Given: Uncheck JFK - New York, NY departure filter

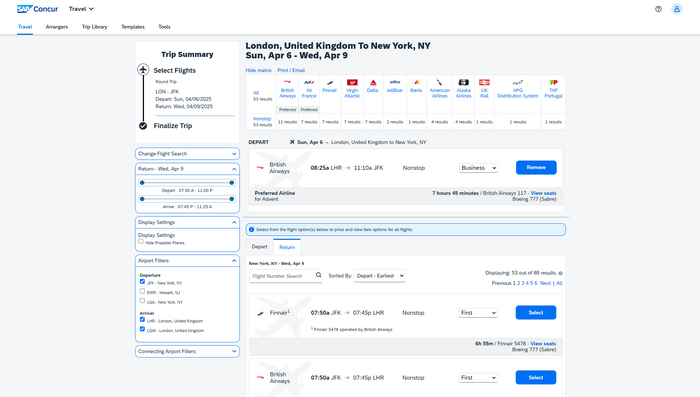Looking at the screenshot, I should tap(142, 282).
